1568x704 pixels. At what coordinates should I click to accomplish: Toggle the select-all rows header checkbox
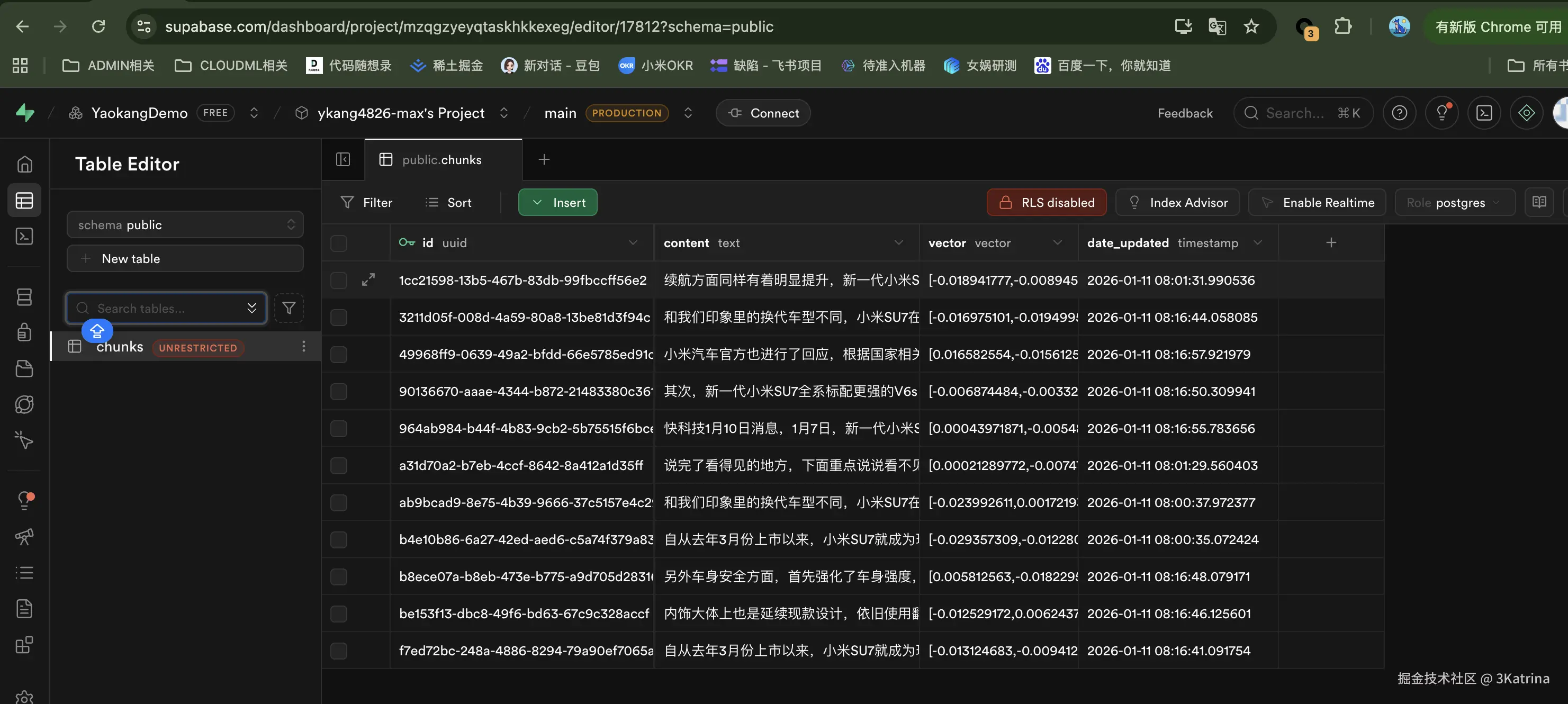pyautogui.click(x=338, y=243)
